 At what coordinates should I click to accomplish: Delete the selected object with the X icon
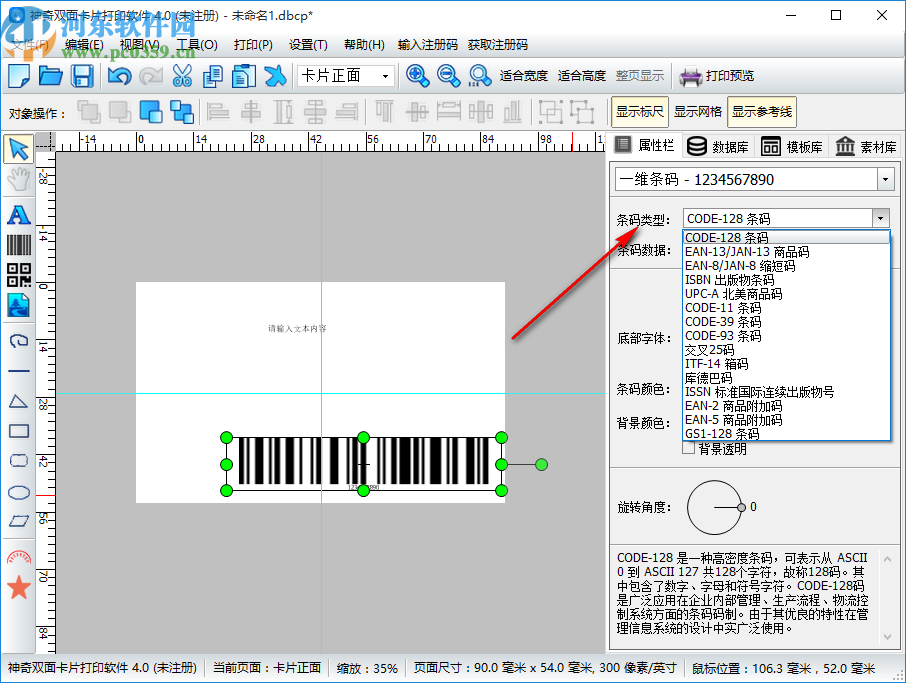pos(275,76)
